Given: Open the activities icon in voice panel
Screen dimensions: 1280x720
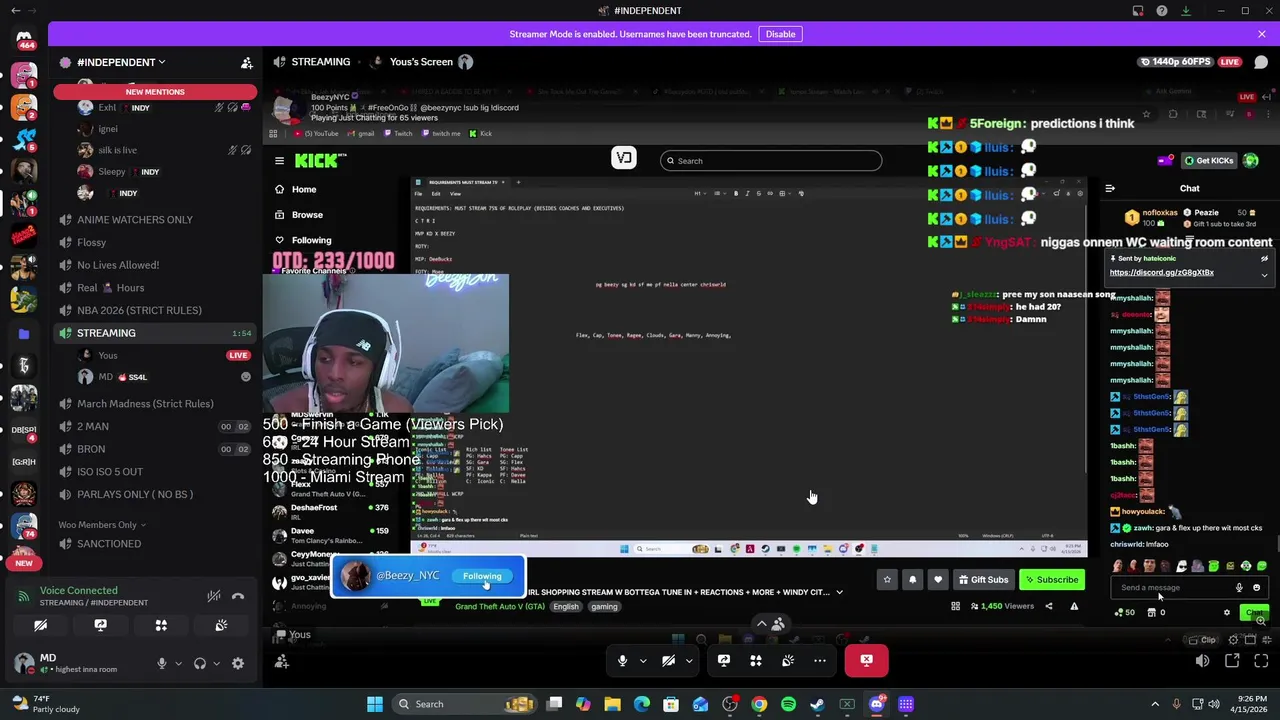Looking at the screenshot, I should pos(161,626).
